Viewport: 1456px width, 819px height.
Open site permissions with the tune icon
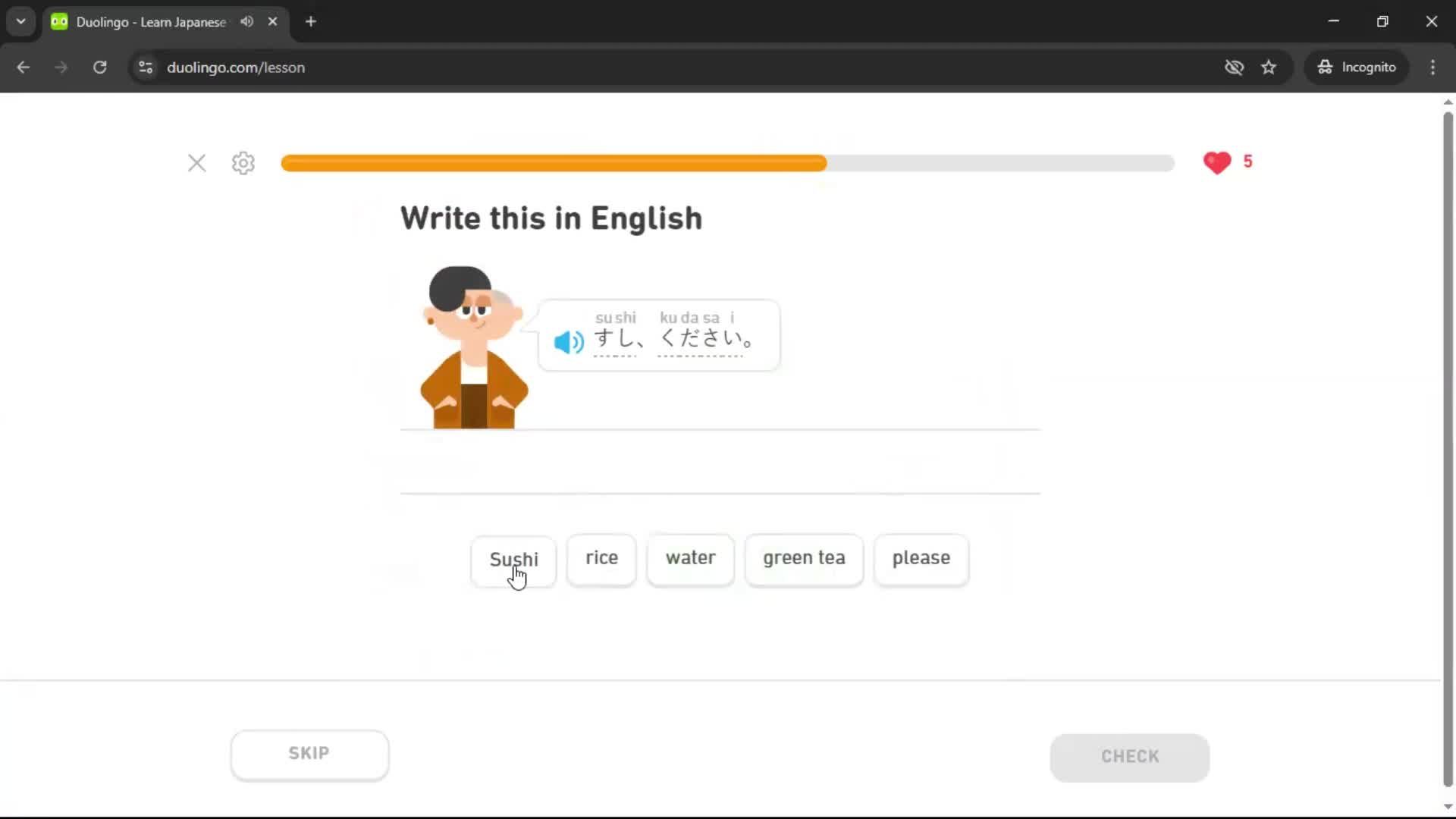[146, 67]
